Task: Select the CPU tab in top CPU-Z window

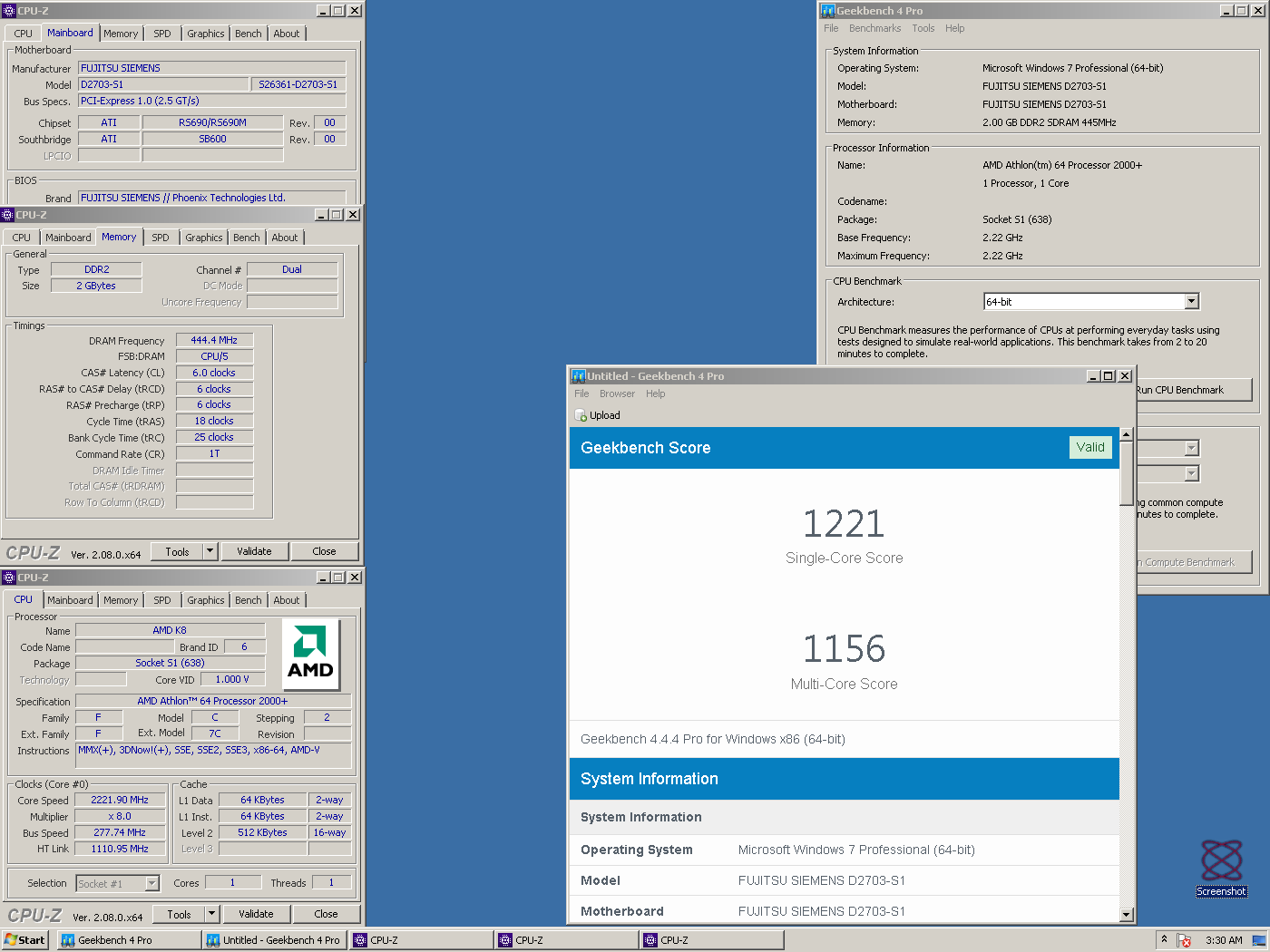Action: click(23, 34)
